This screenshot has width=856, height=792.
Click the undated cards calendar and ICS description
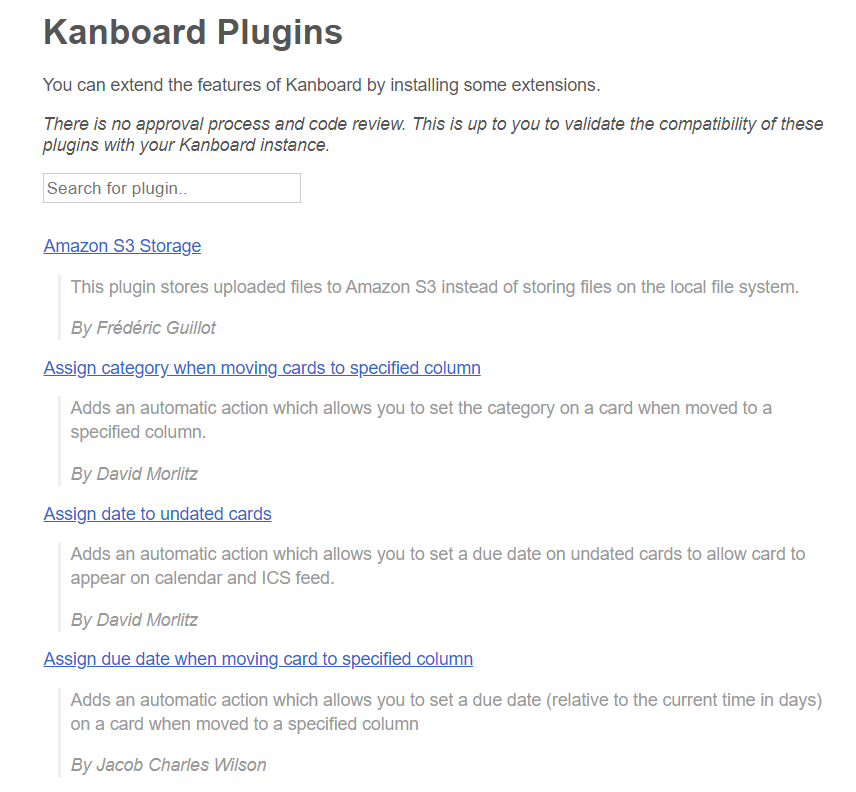[x=438, y=566]
